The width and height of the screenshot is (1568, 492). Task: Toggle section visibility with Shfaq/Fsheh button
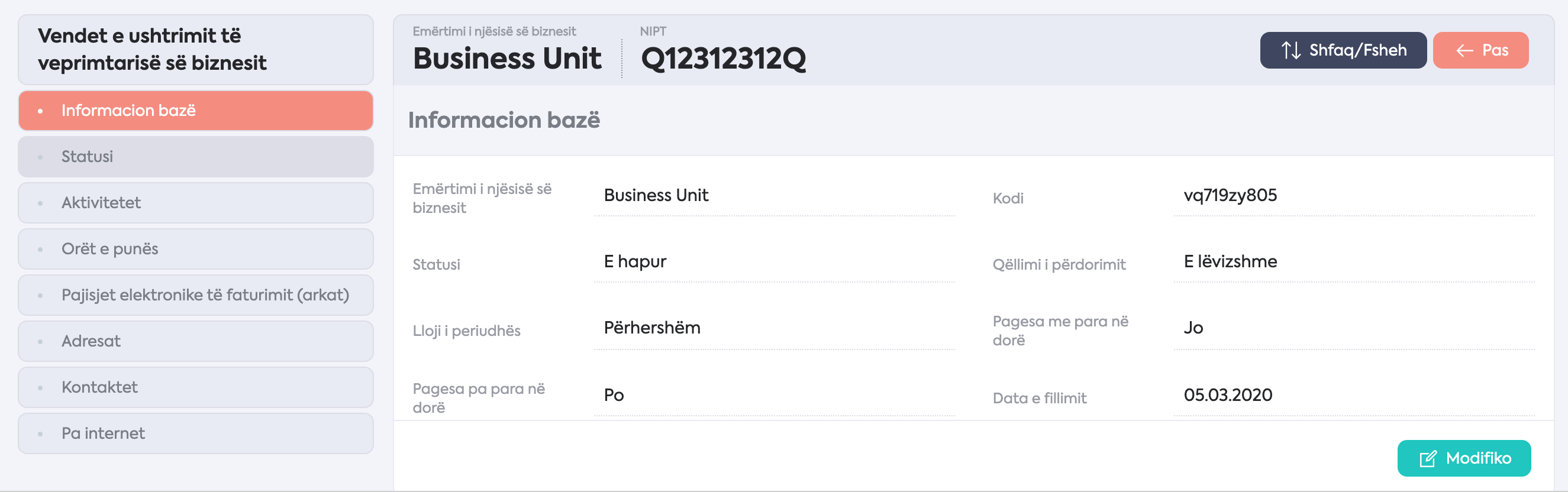[x=1343, y=50]
